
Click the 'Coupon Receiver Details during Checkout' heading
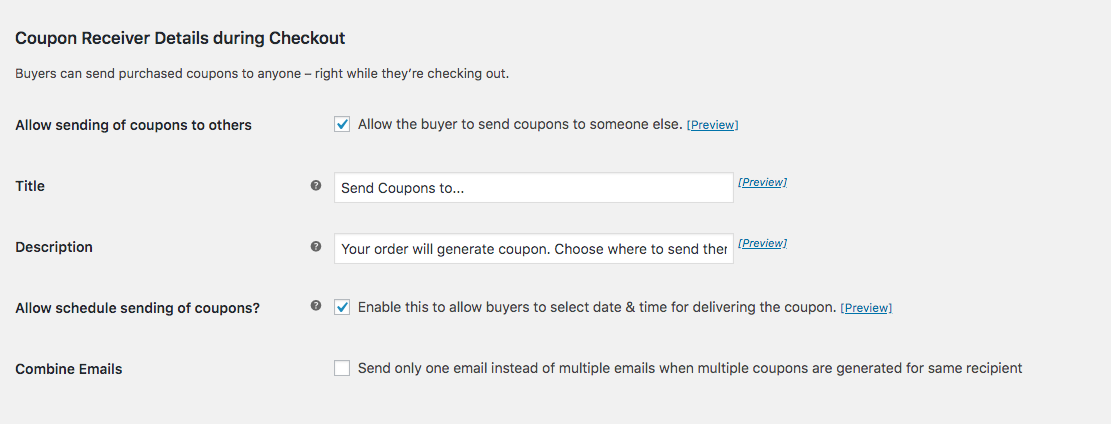pos(180,38)
